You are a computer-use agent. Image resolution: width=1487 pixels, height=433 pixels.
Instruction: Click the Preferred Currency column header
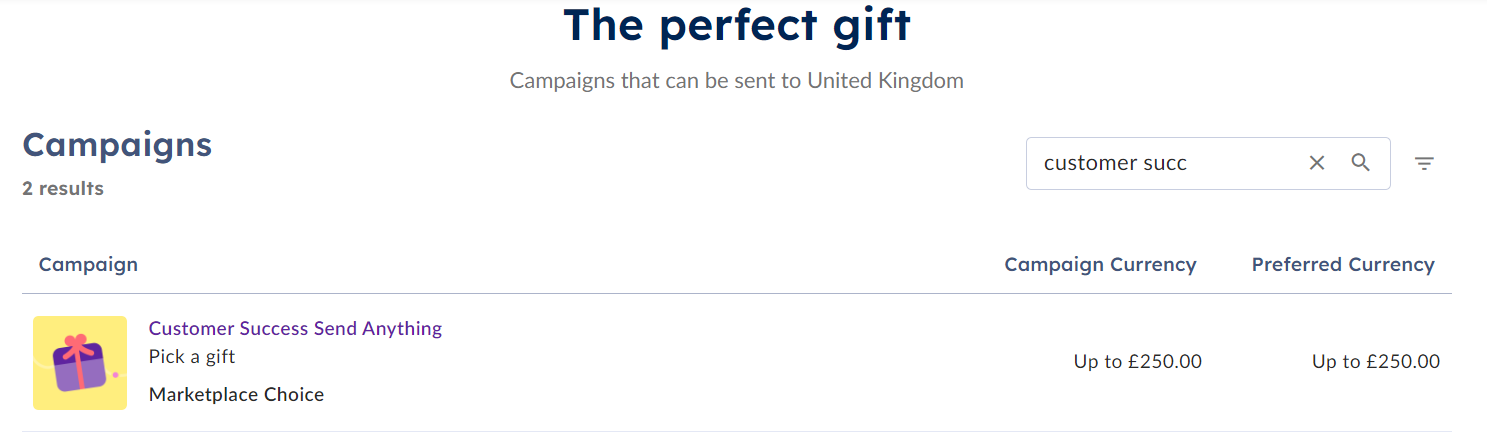pyautogui.click(x=1343, y=265)
